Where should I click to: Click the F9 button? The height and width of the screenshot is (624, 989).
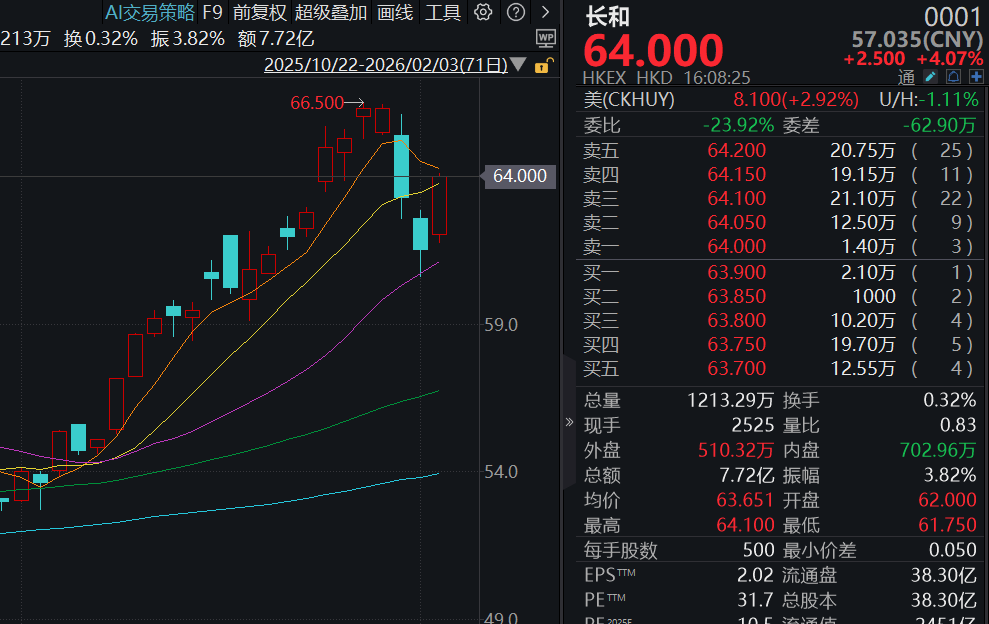pyautogui.click(x=213, y=13)
